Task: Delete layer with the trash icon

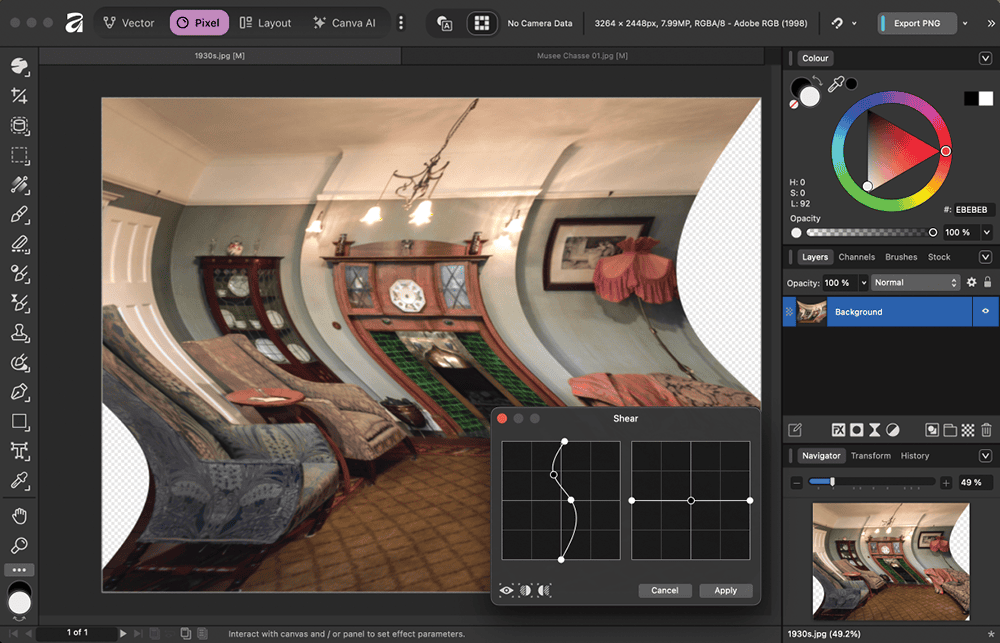Action: [x=986, y=430]
